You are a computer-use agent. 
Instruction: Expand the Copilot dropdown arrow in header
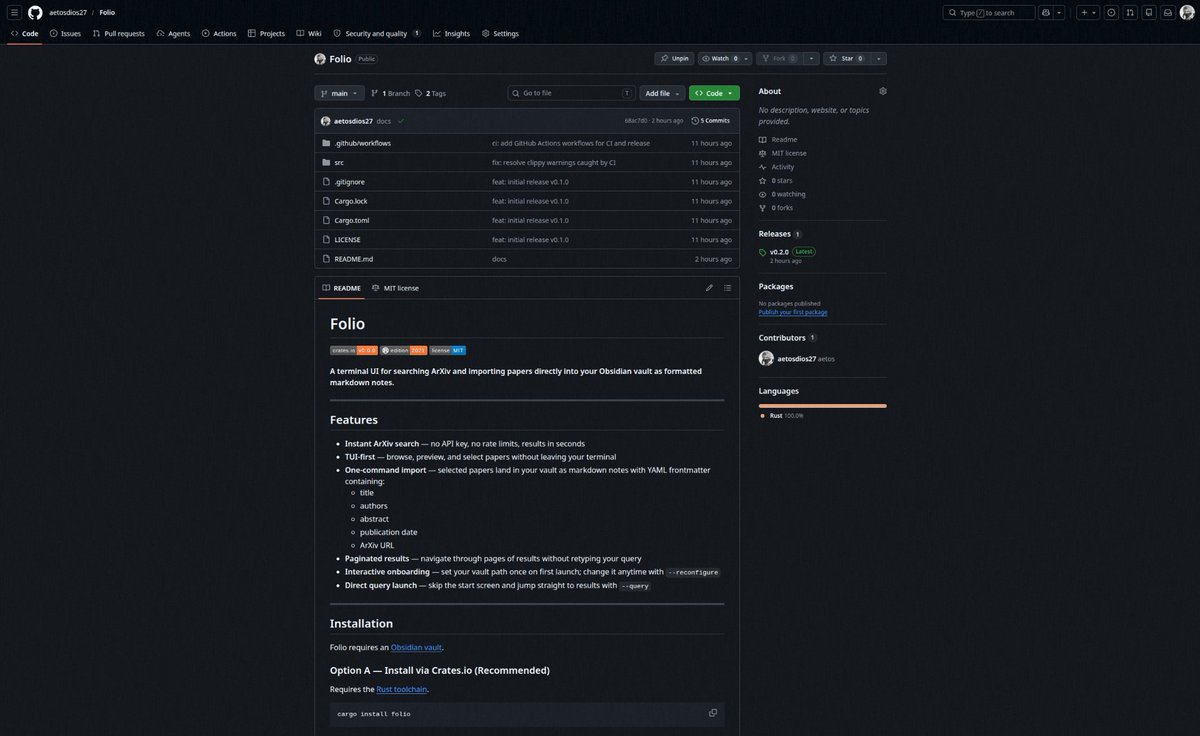(1060, 12)
